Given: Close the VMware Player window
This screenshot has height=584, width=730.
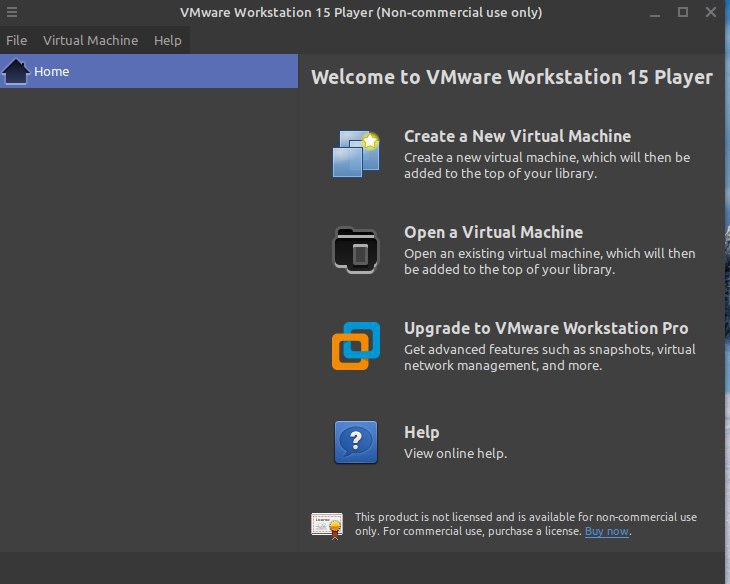Looking at the screenshot, I should 711,12.
